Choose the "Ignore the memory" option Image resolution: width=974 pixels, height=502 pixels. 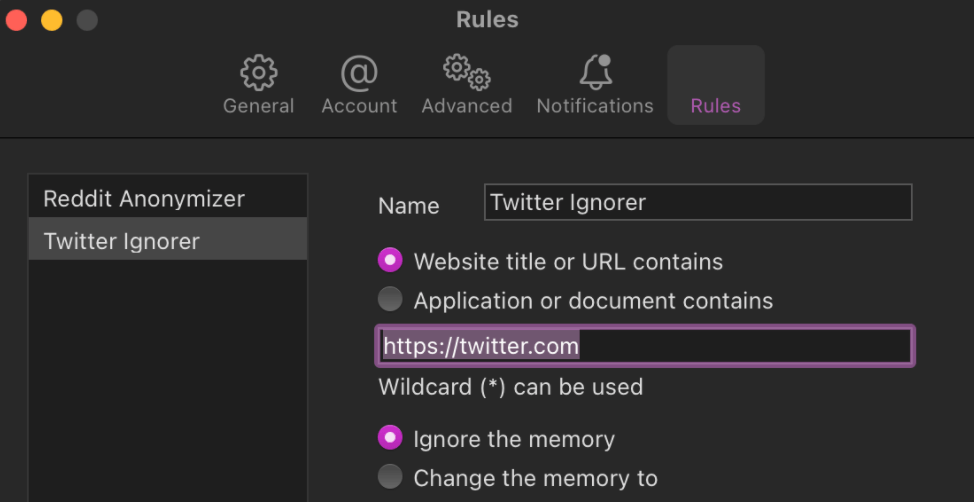click(x=390, y=438)
